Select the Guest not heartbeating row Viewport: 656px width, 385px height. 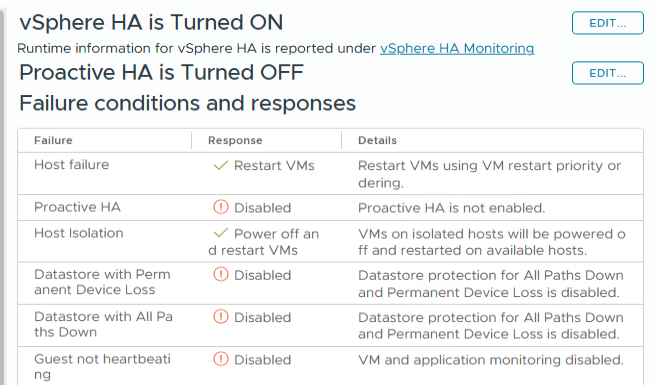[331, 366]
